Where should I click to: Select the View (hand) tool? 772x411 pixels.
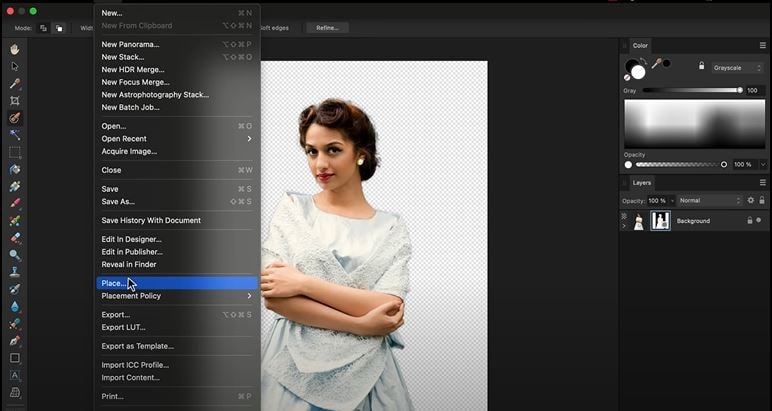pyautogui.click(x=15, y=49)
